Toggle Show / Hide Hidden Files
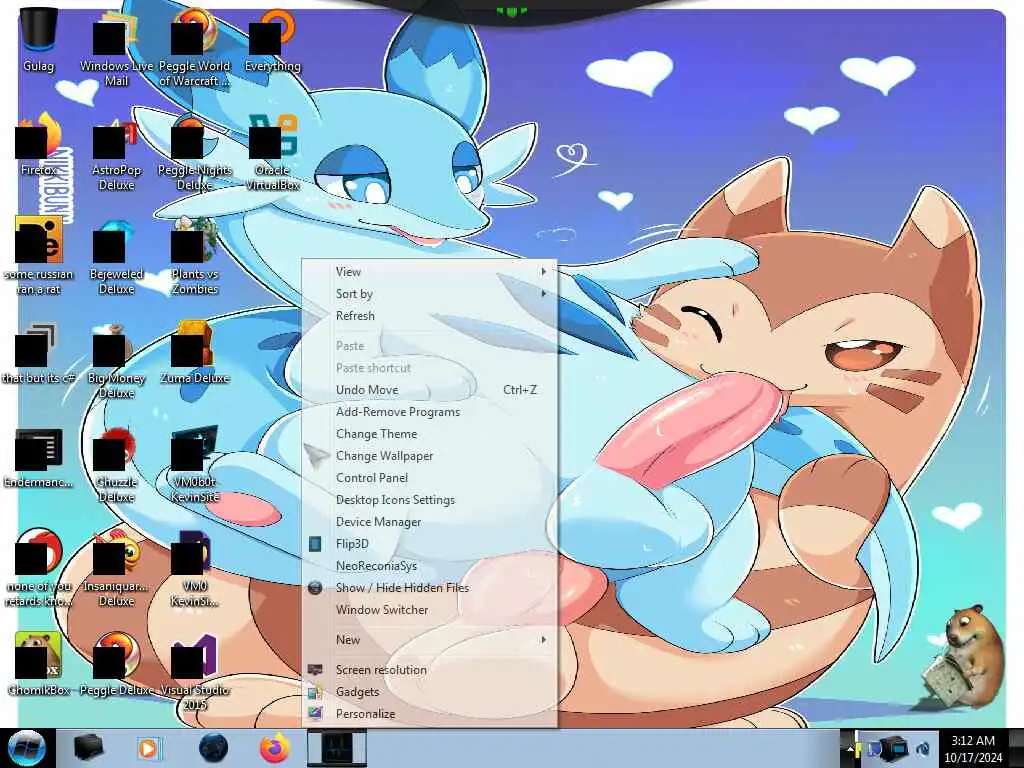The image size is (1024, 768). (430, 588)
